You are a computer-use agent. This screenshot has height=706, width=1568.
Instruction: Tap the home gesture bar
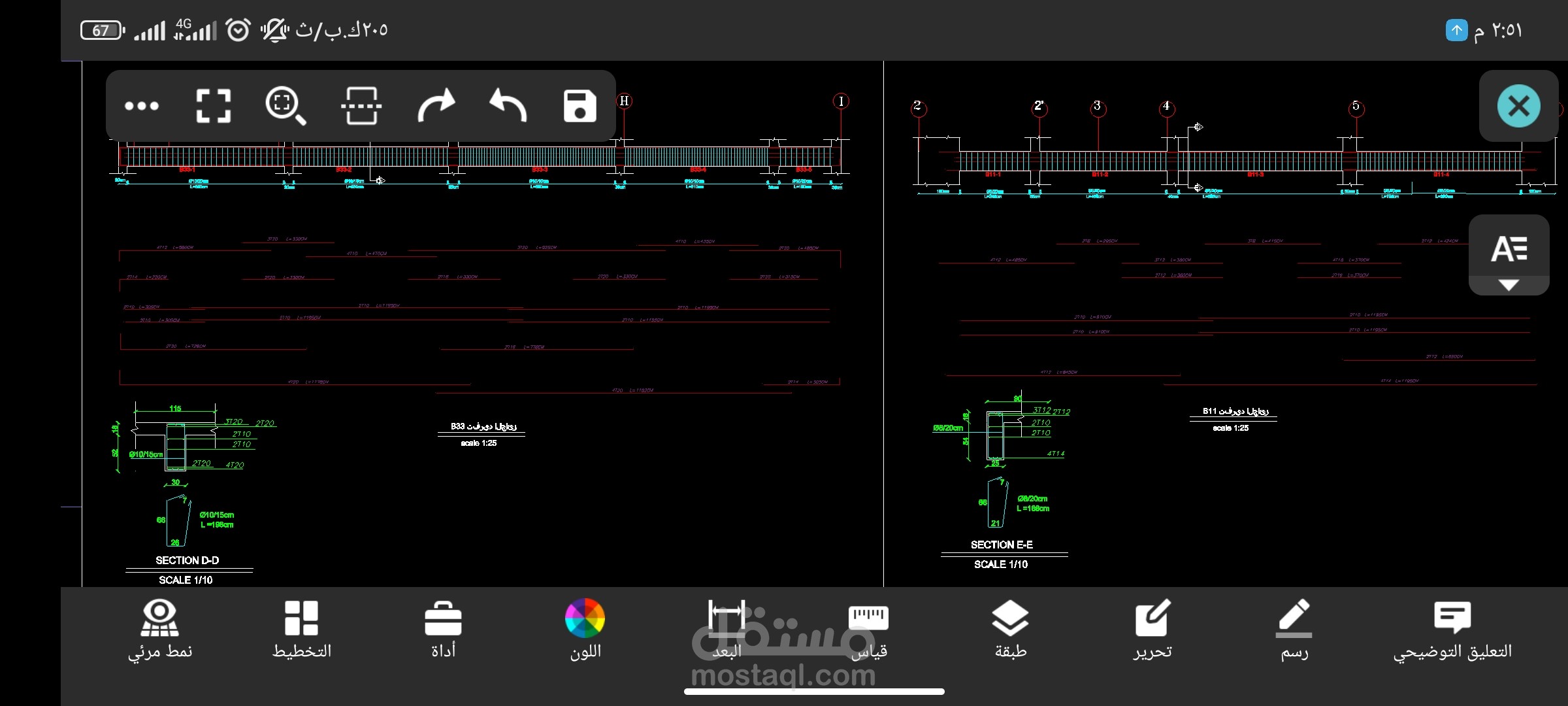pos(814,692)
